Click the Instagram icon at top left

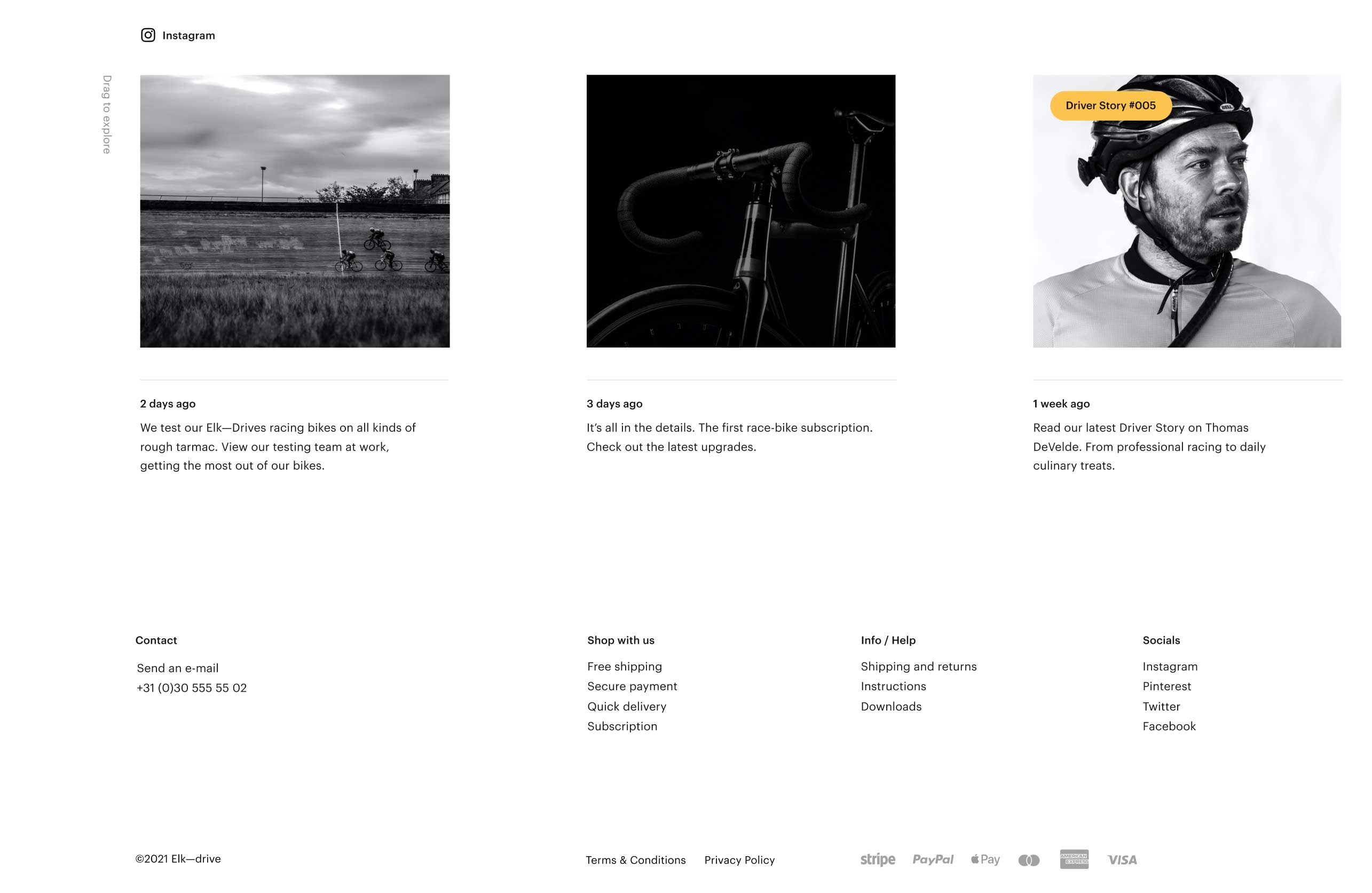click(147, 35)
